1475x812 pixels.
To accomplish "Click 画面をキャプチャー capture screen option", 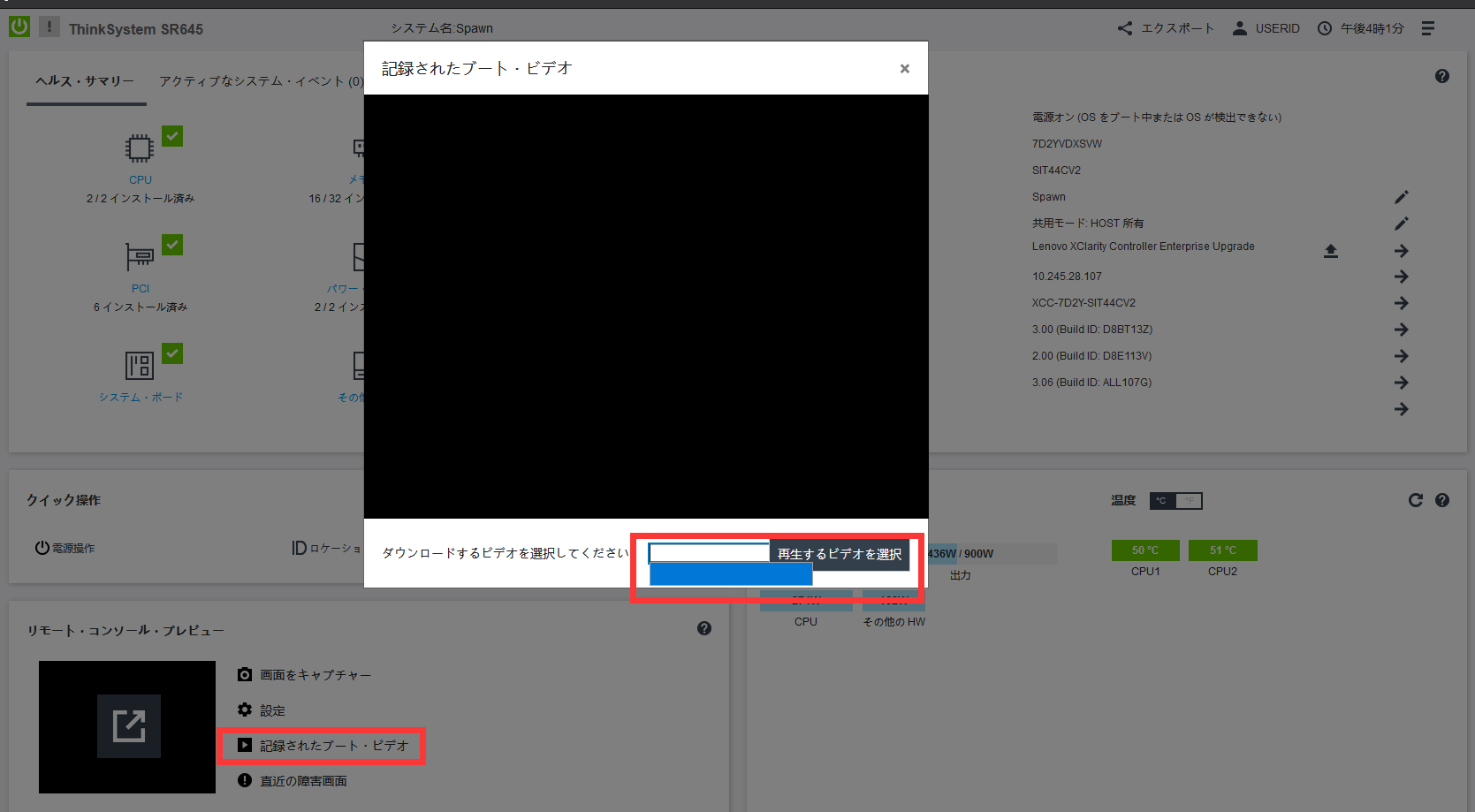I will tap(304, 675).
